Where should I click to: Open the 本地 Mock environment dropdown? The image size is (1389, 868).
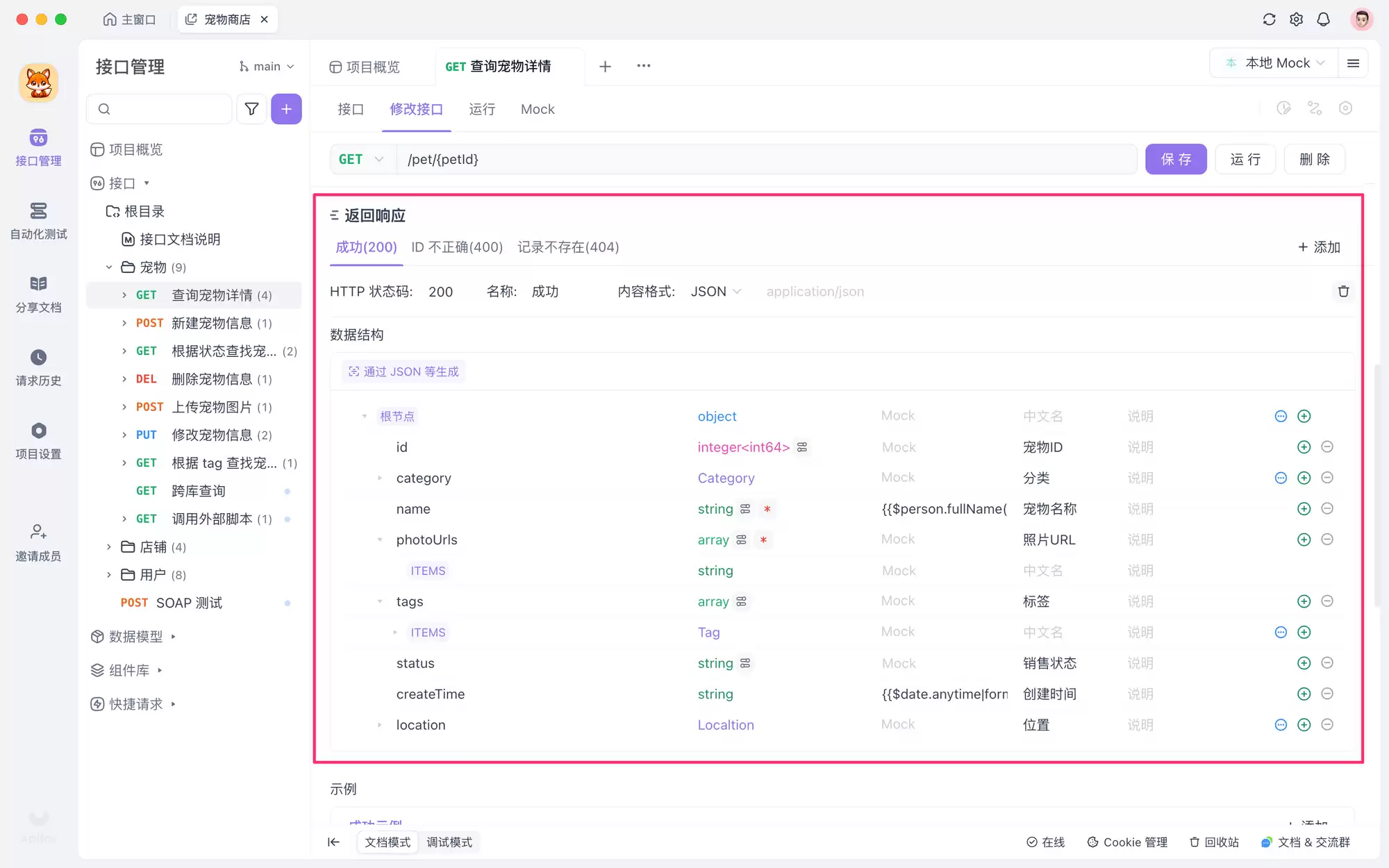click(1275, 63)
